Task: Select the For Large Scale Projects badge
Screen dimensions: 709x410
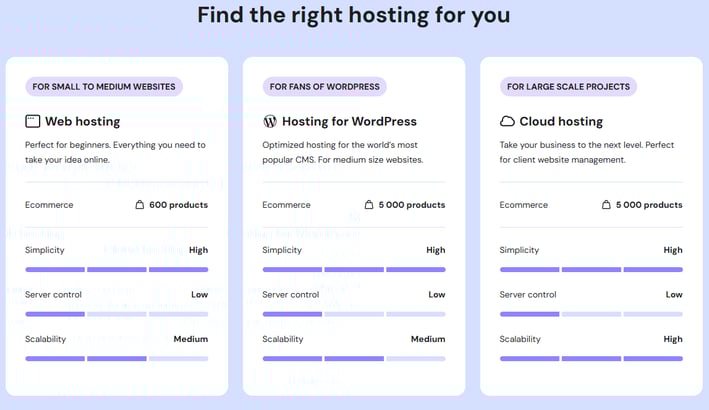Action: [x=568, y=86]
